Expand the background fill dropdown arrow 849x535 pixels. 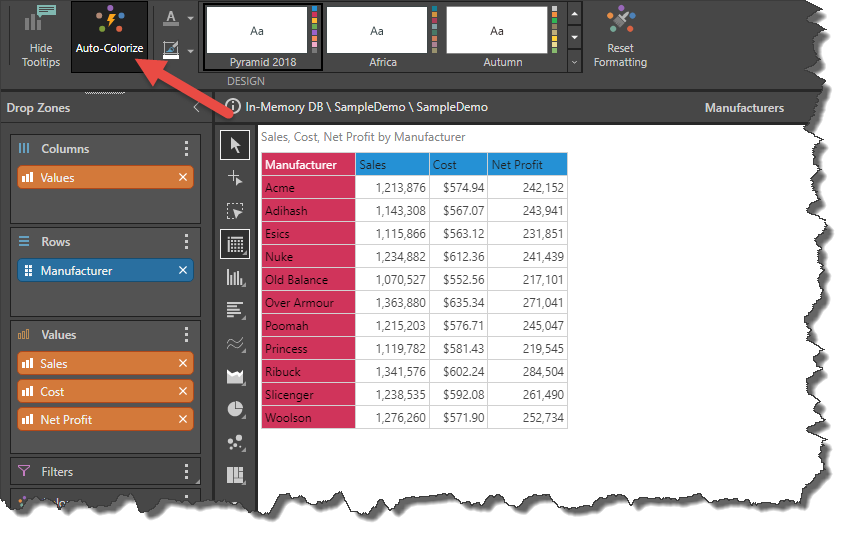click(x=191, y=51)
